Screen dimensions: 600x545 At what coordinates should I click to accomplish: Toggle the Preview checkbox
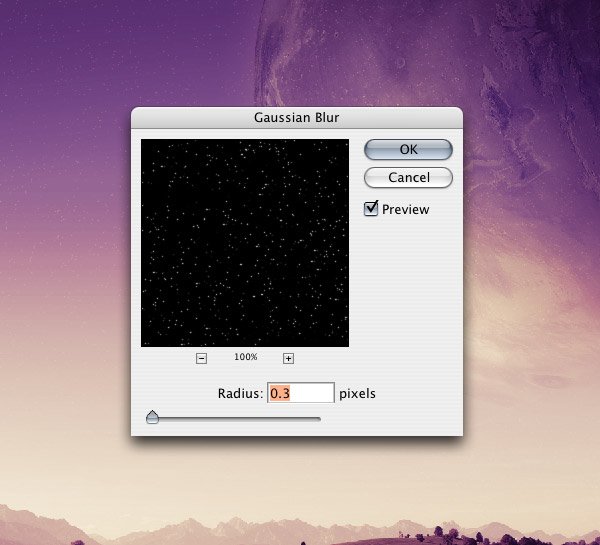371,209
